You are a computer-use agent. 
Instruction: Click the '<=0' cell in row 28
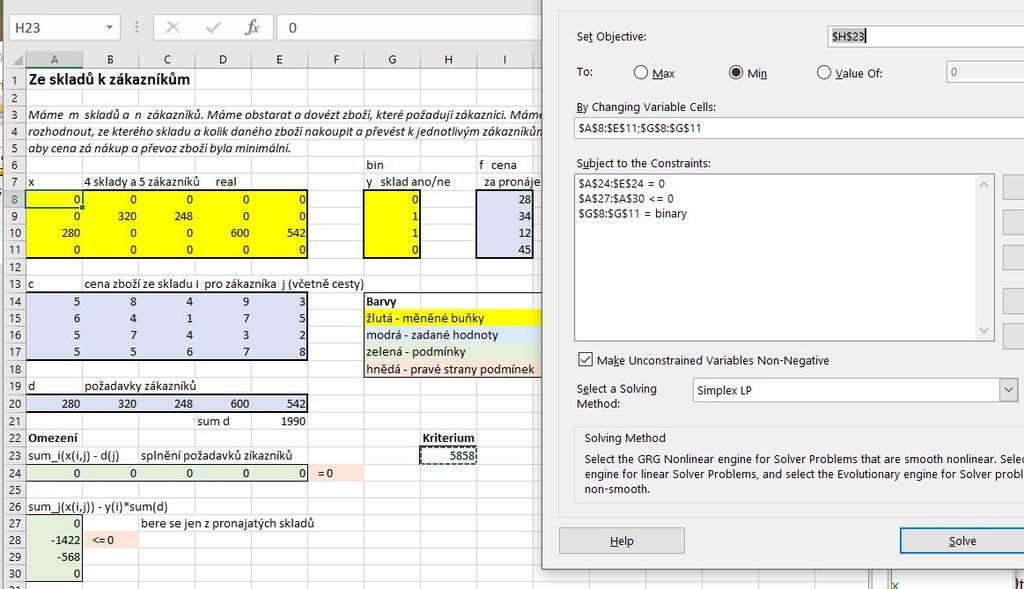tap(110, 540)
